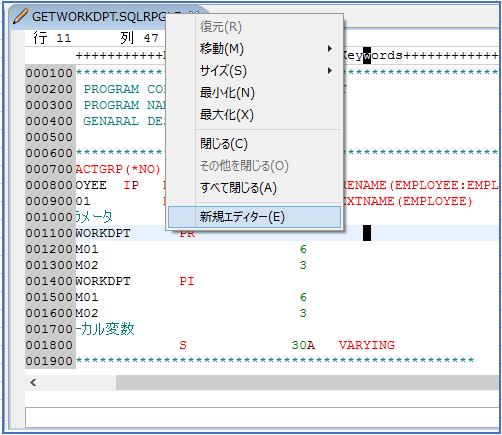Click the pencil icon on GETWORKDPT tab
The width and height of the screenshot is (502, 435).
pyautogui.click(x=20, y=16)
